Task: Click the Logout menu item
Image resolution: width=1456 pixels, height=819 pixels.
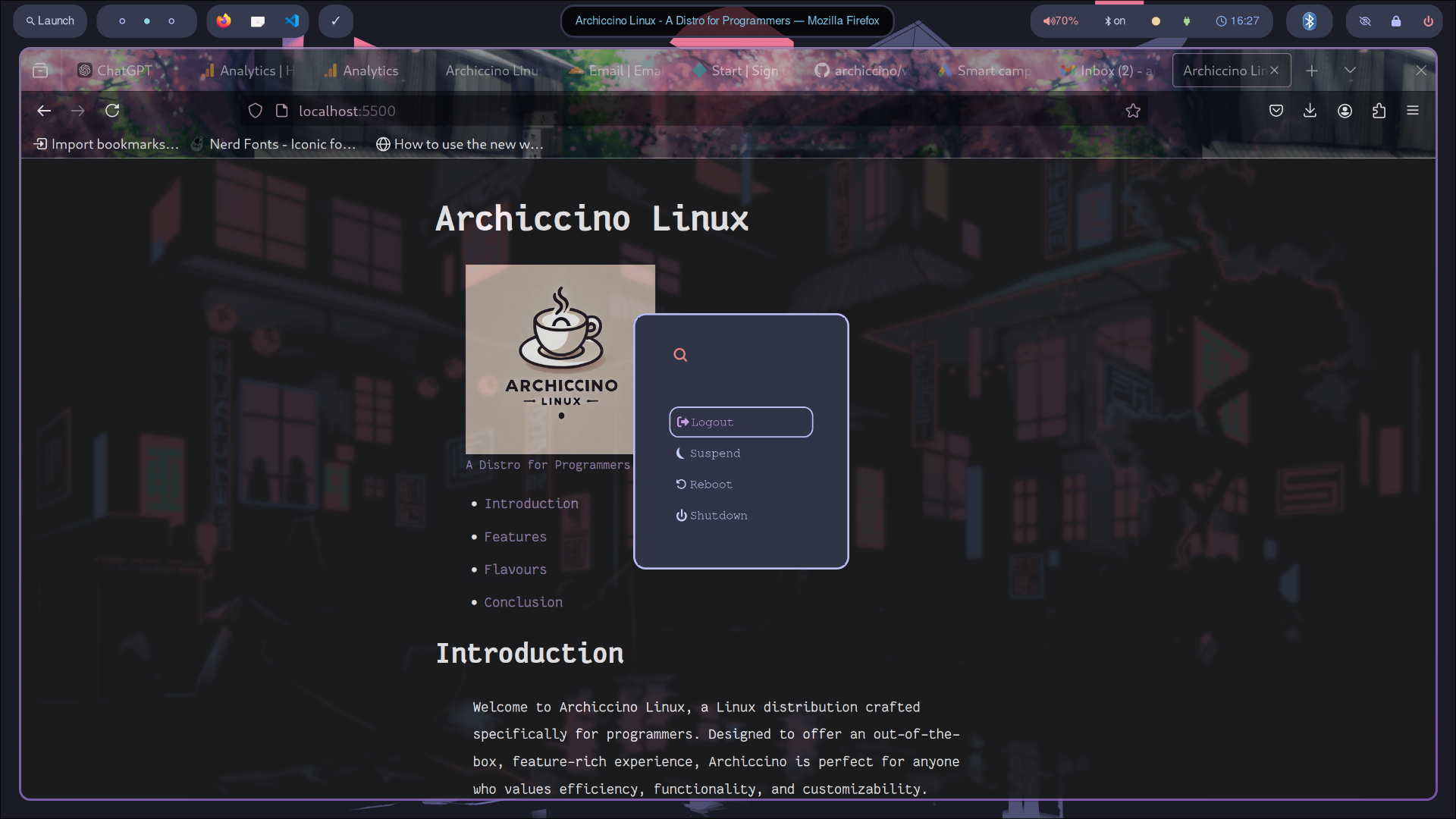Action: (741, 421)
